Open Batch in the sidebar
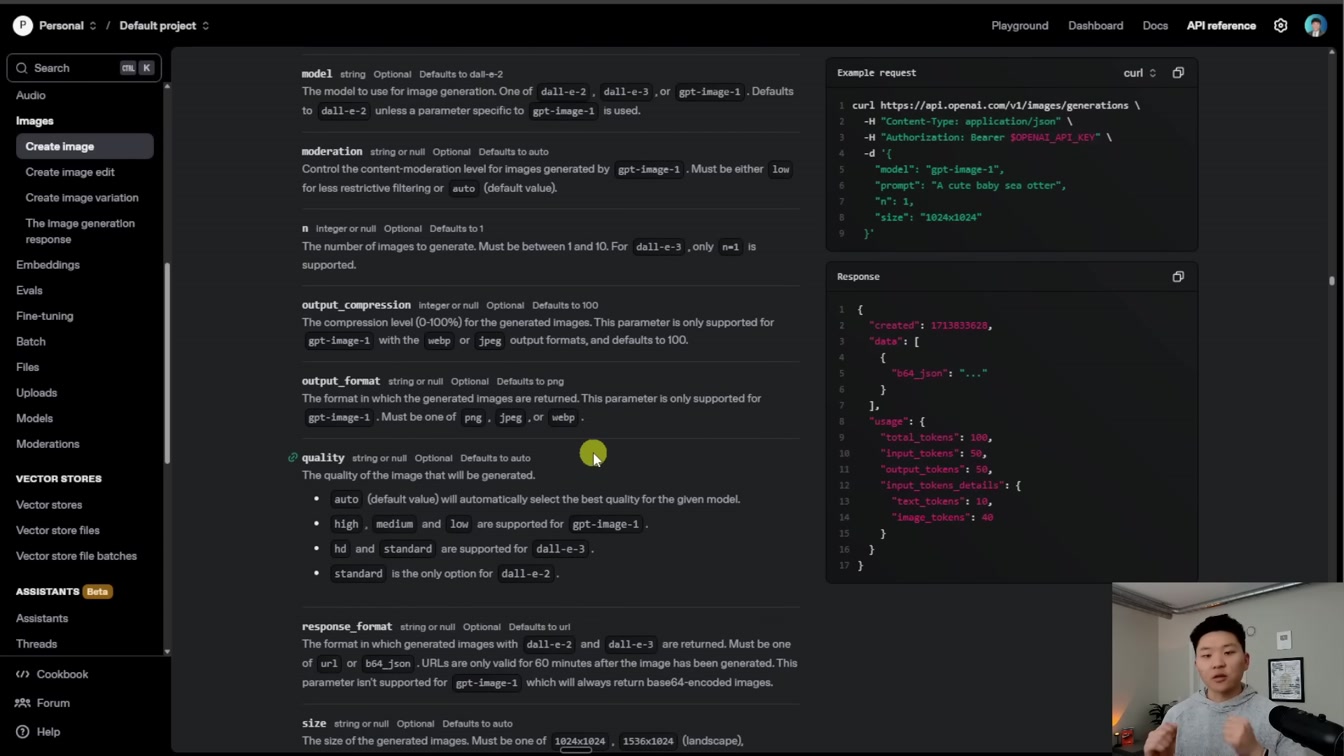Screen dimensions: 1344x756 tap(31, 342)
